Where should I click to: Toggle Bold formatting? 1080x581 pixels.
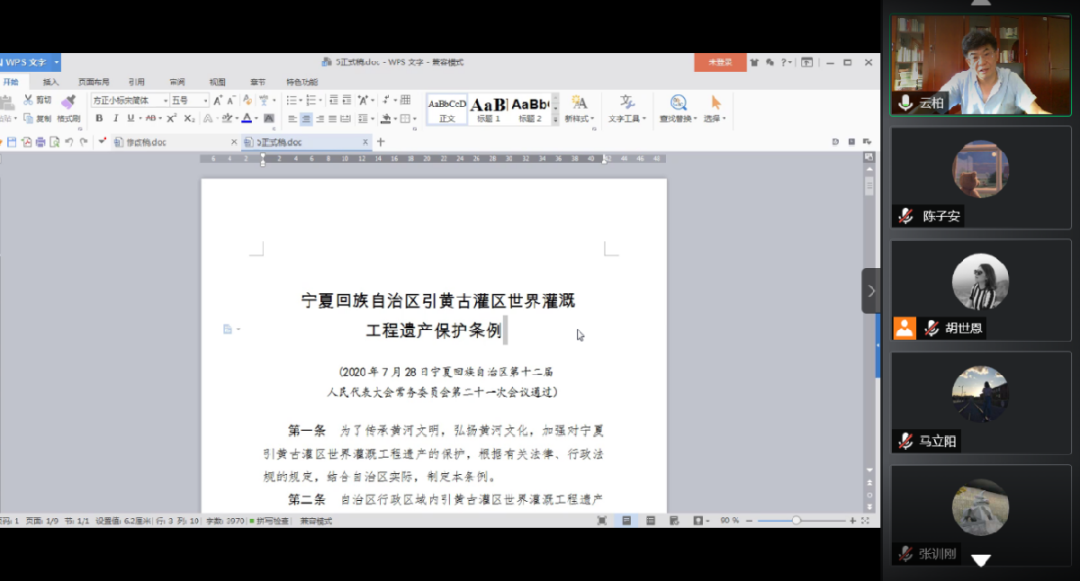(x=99, y=119)
